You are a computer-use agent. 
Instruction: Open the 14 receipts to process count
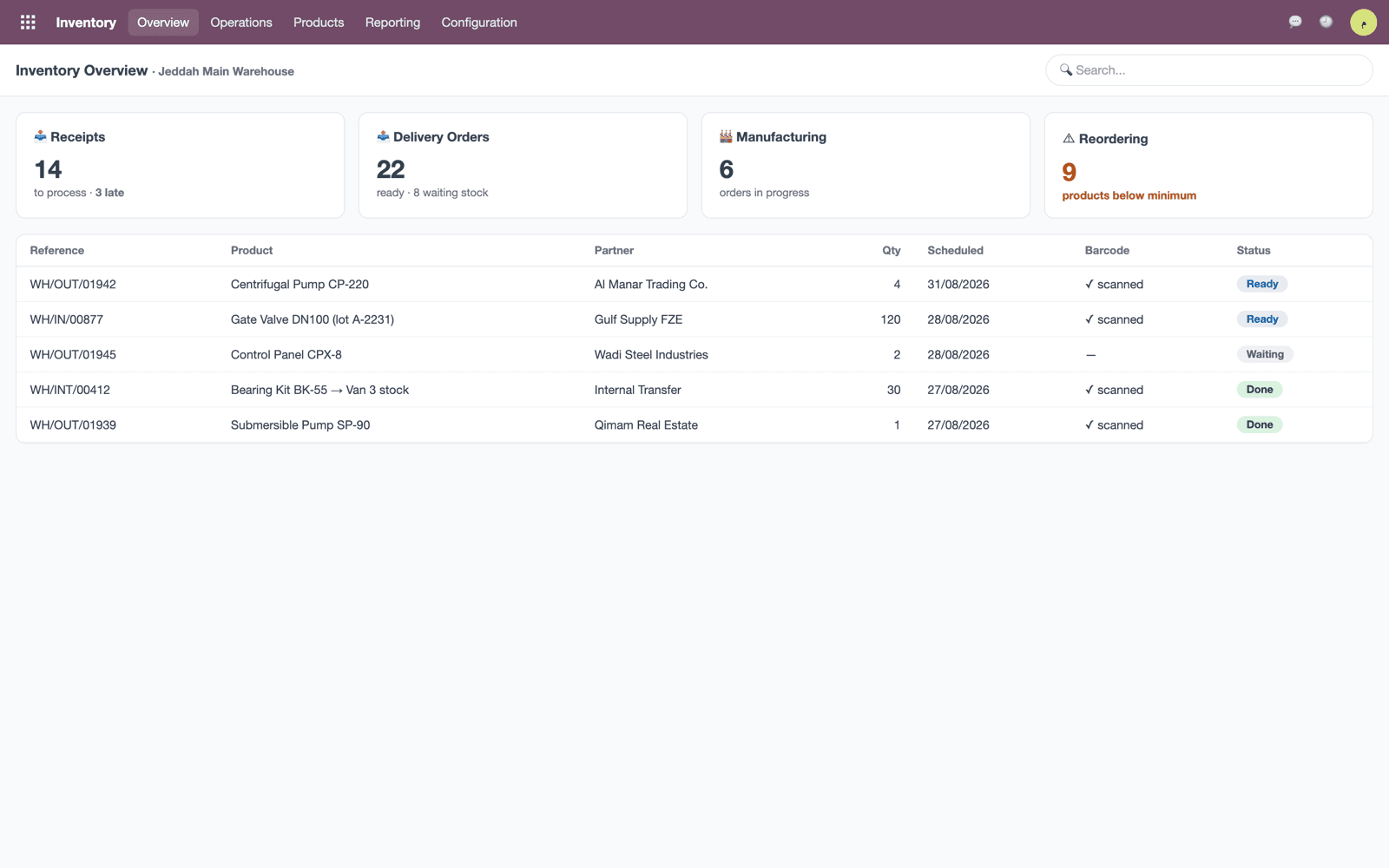pyautogui.click(x=48, y=169)
